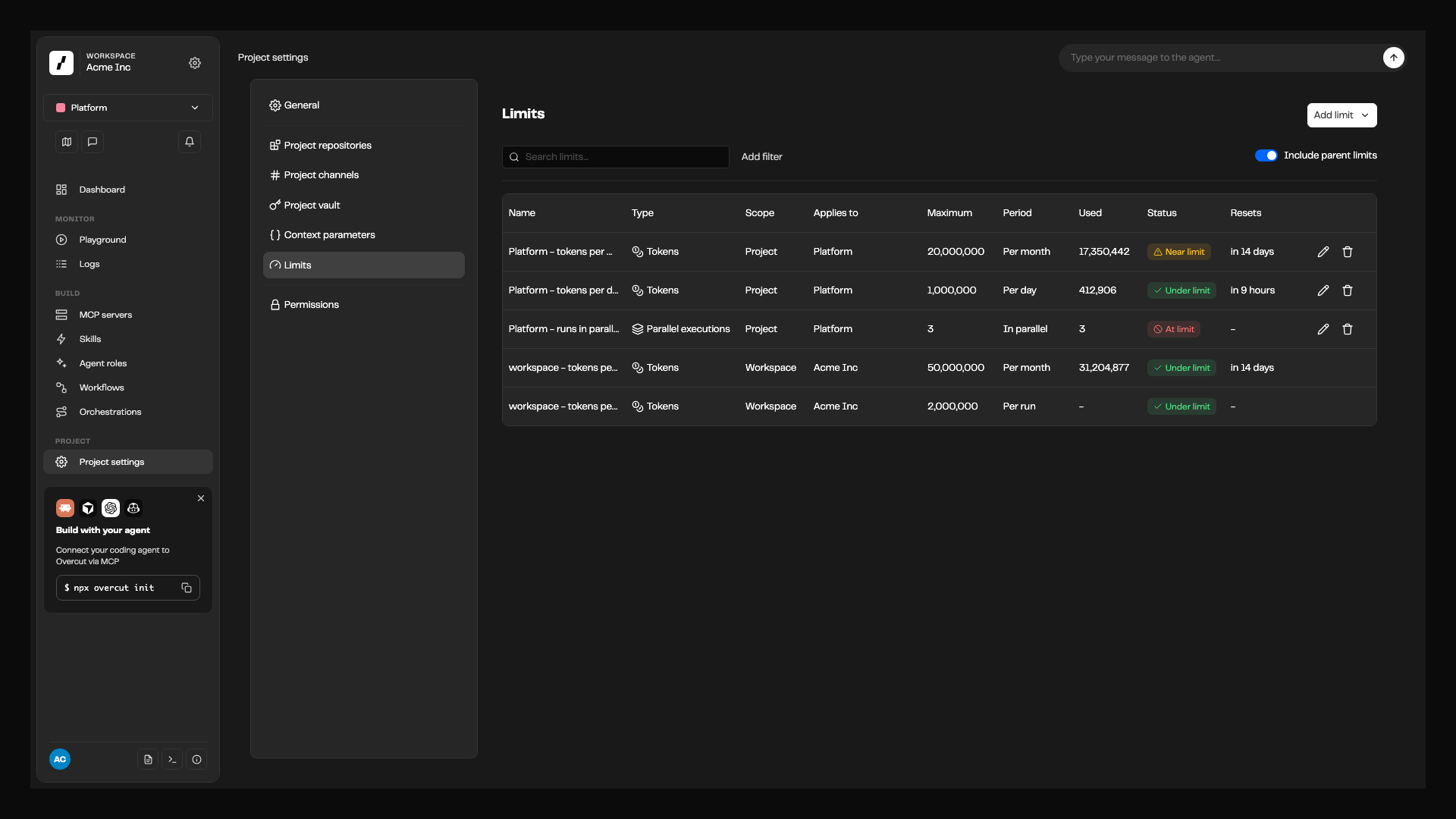Click the map icon under Platform

pos(67,142)
